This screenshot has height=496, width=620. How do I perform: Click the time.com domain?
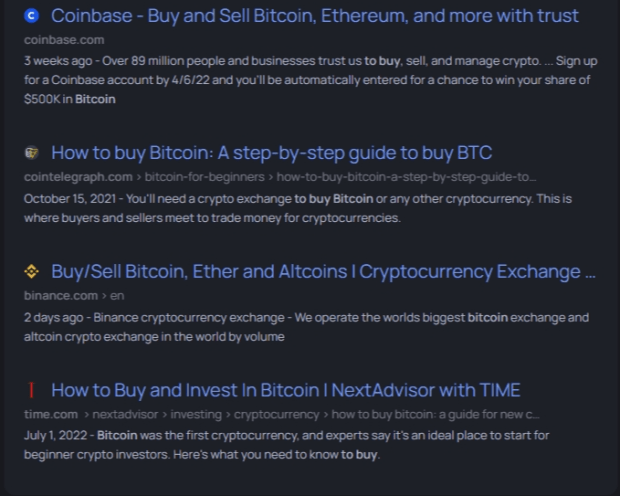pos(51,413)
